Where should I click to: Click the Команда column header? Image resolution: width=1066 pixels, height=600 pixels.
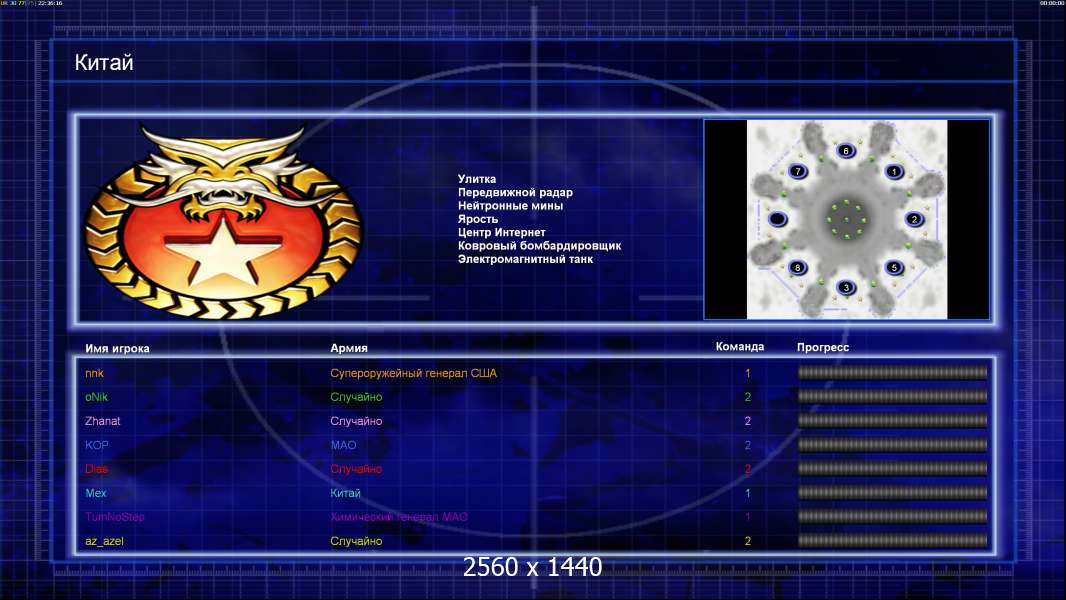point(740,347)
